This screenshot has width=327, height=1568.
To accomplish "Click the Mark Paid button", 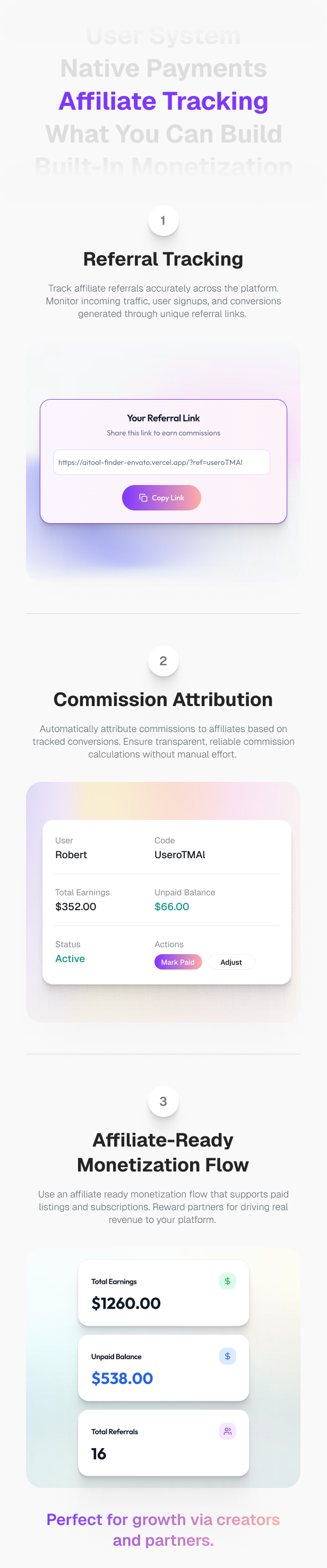I will click(177, 962).
